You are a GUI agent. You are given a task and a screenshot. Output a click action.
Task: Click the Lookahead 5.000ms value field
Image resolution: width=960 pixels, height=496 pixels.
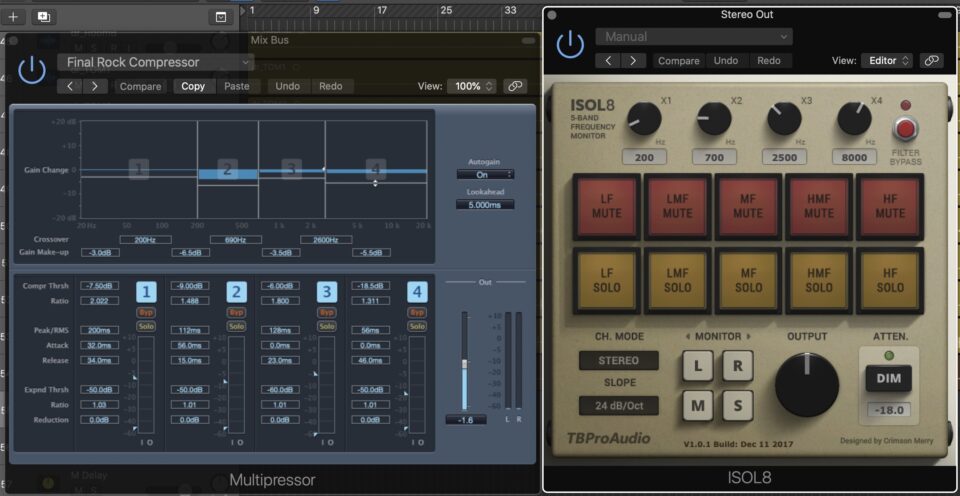click(x=485, y=205)
